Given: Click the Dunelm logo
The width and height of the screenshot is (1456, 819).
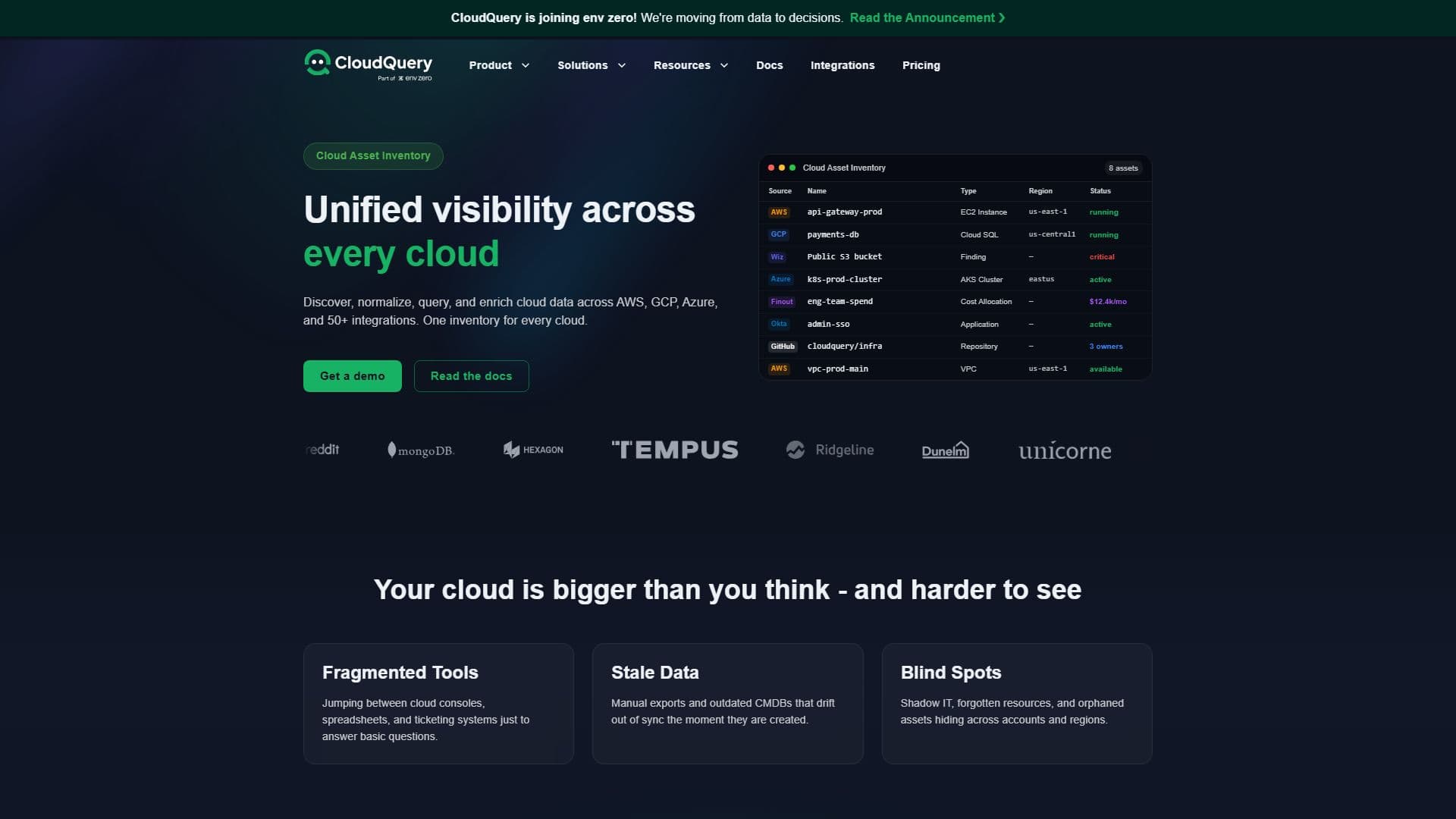Looking at the screenshot, I should click(945, 450).
